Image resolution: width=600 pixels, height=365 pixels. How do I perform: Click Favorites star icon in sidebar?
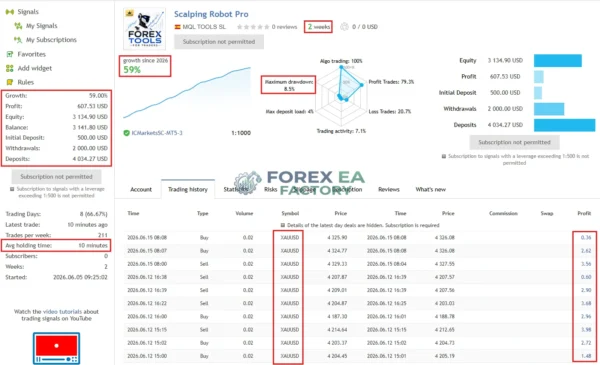tap(10, 54)
